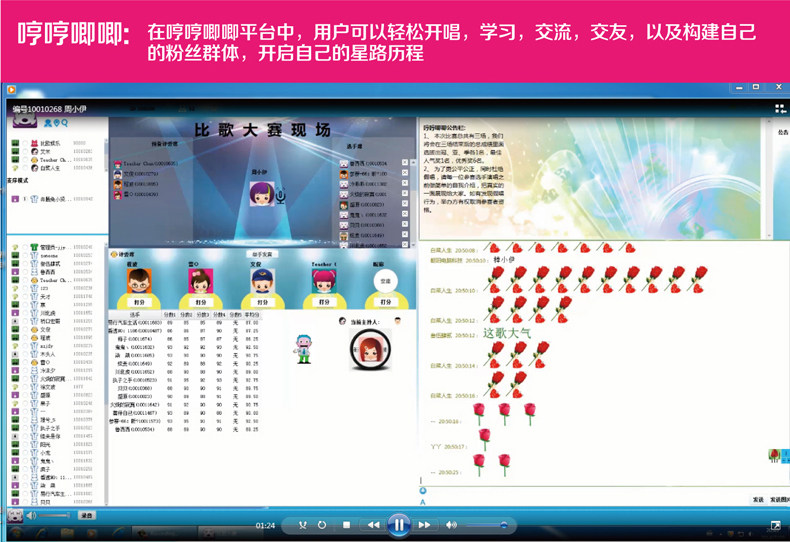The width and height of the screenshot is (790, 542).
Task: Mute the media player speaker icon
Action: [x=451, y=525]
